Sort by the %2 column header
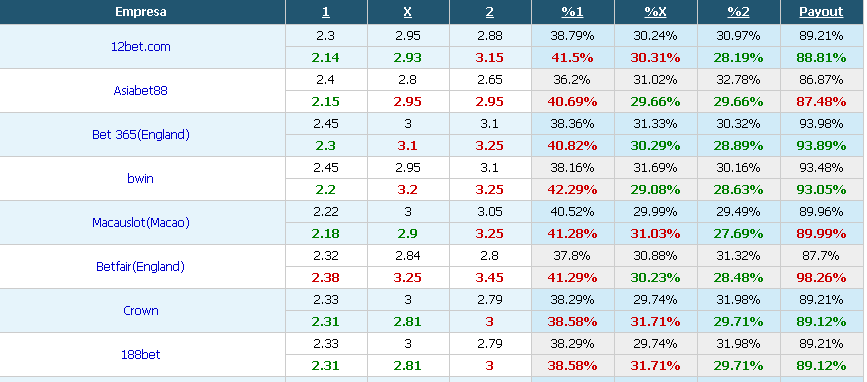The width and height of the screenshot is (867, 382). coord(738,12)
